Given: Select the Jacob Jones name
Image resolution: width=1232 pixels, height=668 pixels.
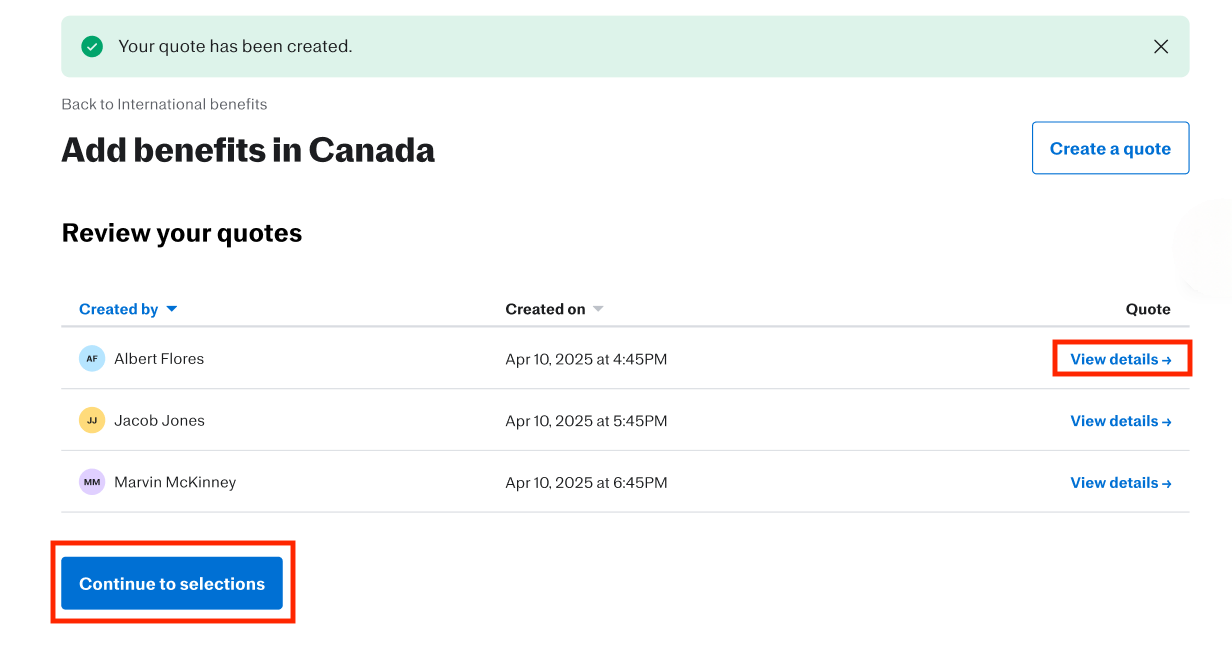Looking at the screenshot, I should coord(159,421).
